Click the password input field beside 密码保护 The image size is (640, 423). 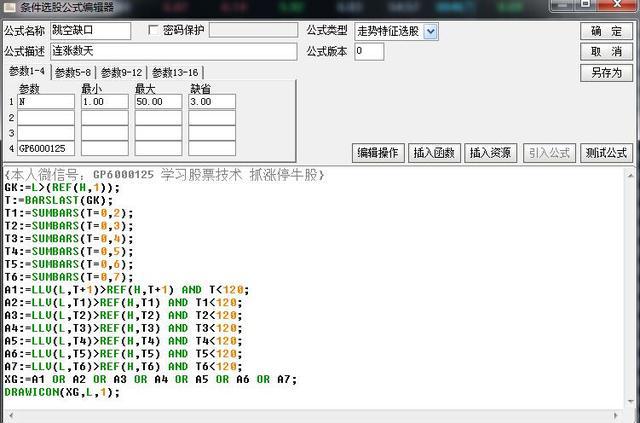(x=253, y=30)
